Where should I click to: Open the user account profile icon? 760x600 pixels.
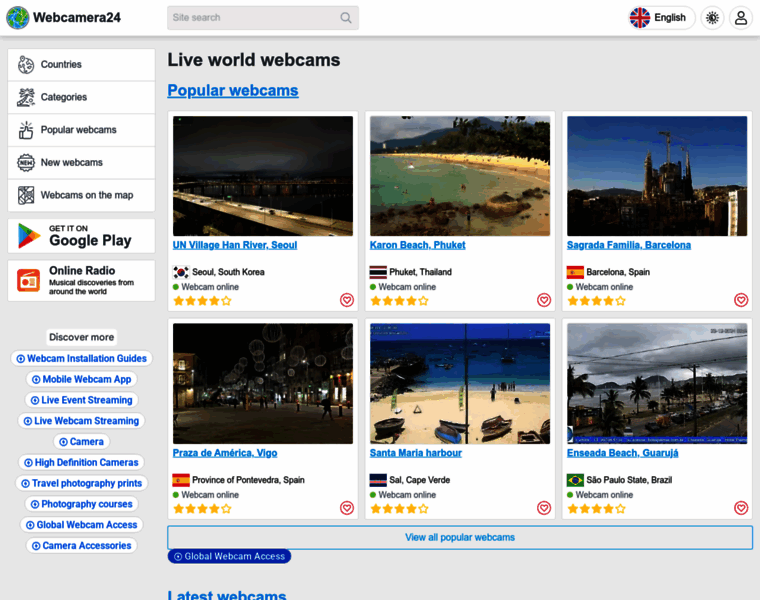(740, 18)
